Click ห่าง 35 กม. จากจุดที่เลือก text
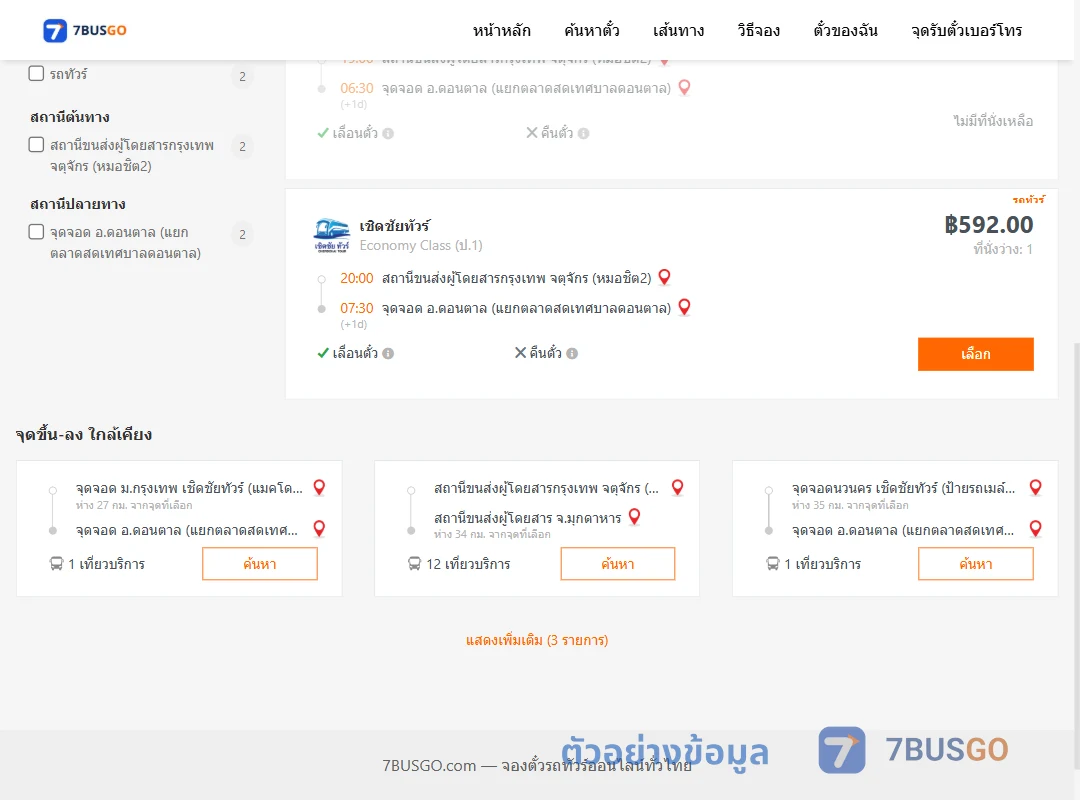The width and height of the screenshot is (1080, 800). coord(850,505)
